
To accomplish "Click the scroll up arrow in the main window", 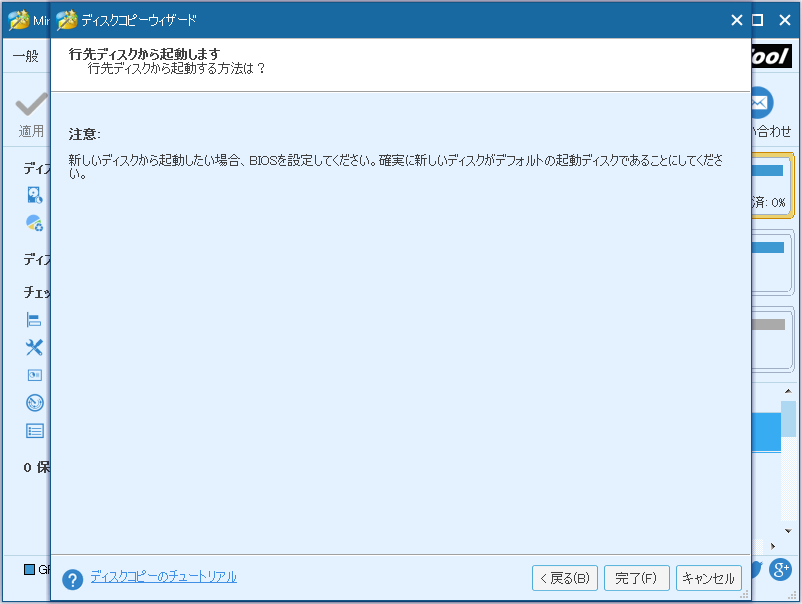I will pyautogui.click(x=788, y=391).
